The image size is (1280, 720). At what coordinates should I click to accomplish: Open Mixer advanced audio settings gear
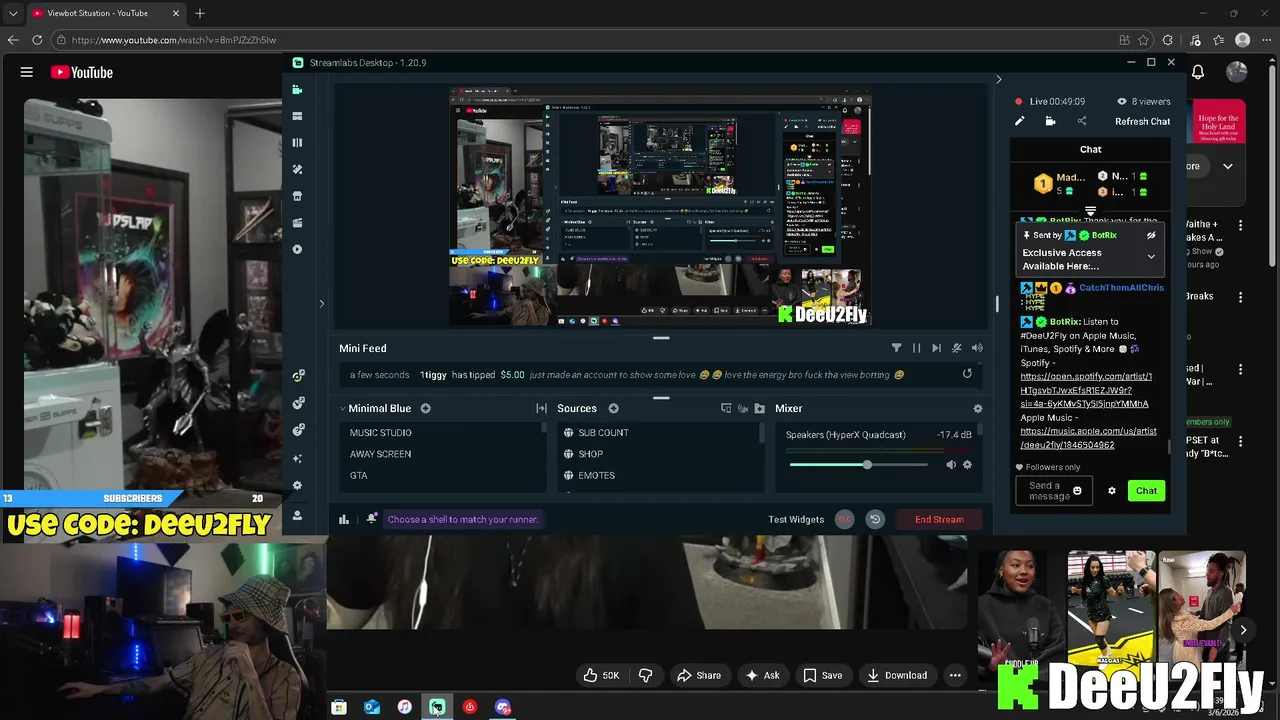coord(977,408)
